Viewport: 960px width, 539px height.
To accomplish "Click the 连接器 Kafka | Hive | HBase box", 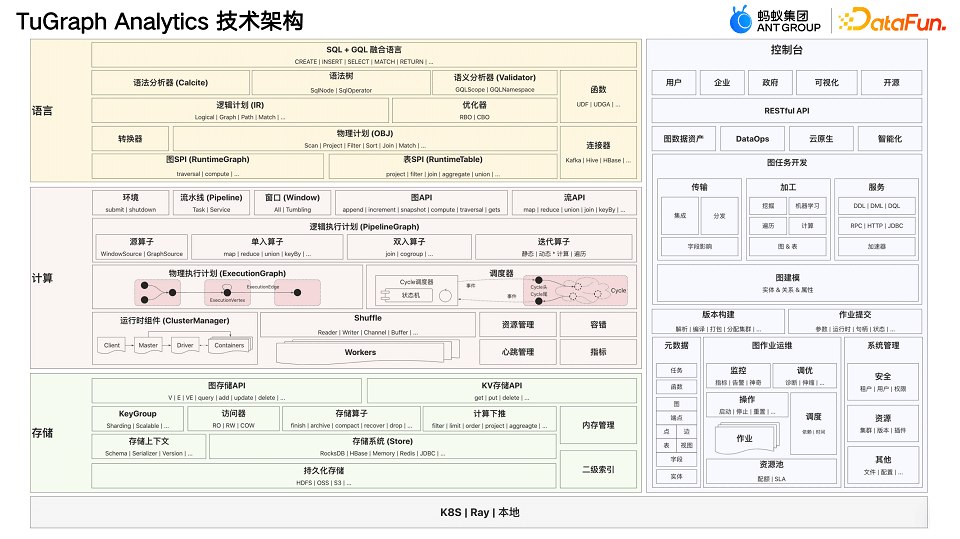I will tap(598, 153).
